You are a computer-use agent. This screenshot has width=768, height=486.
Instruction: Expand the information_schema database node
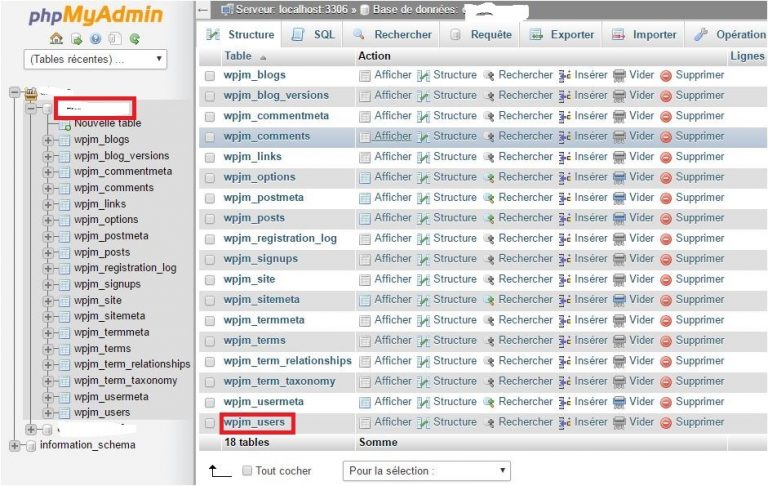[14, 446]
